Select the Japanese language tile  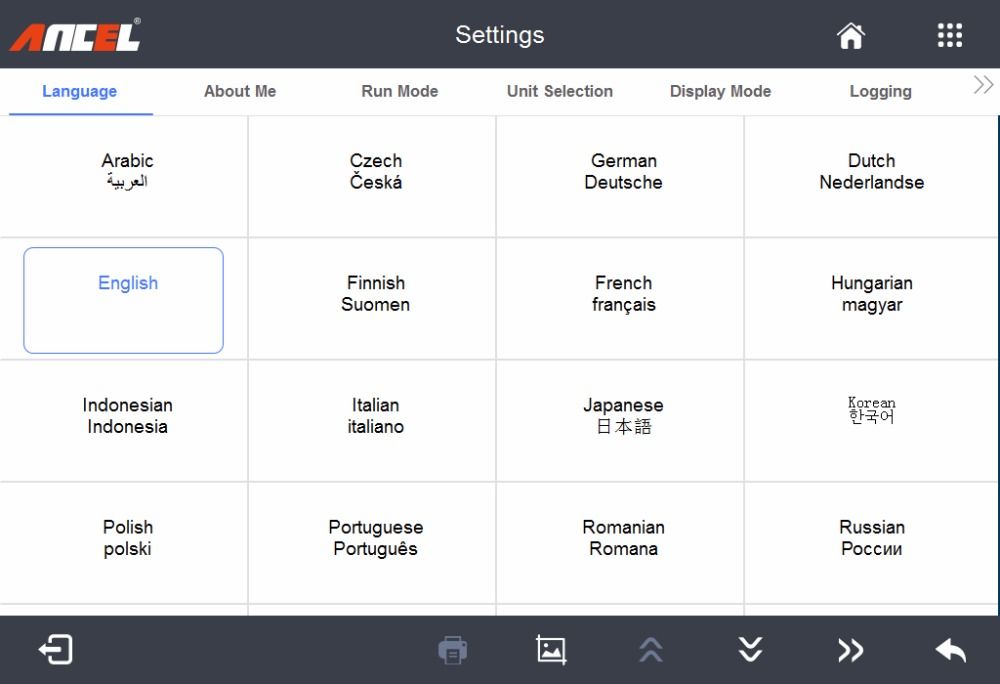click(623, 416)
